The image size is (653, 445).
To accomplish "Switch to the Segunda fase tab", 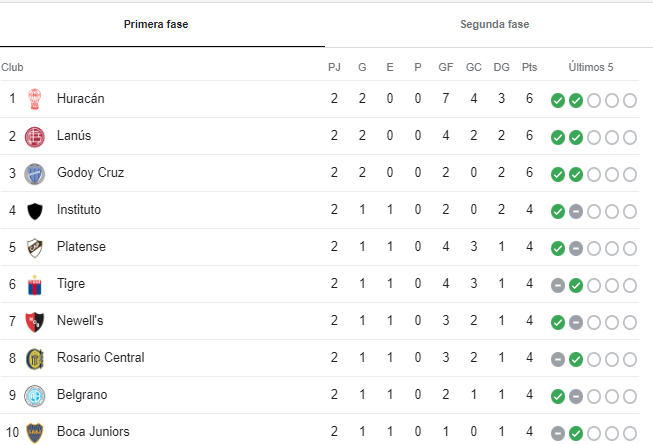I will pos(494,24).
